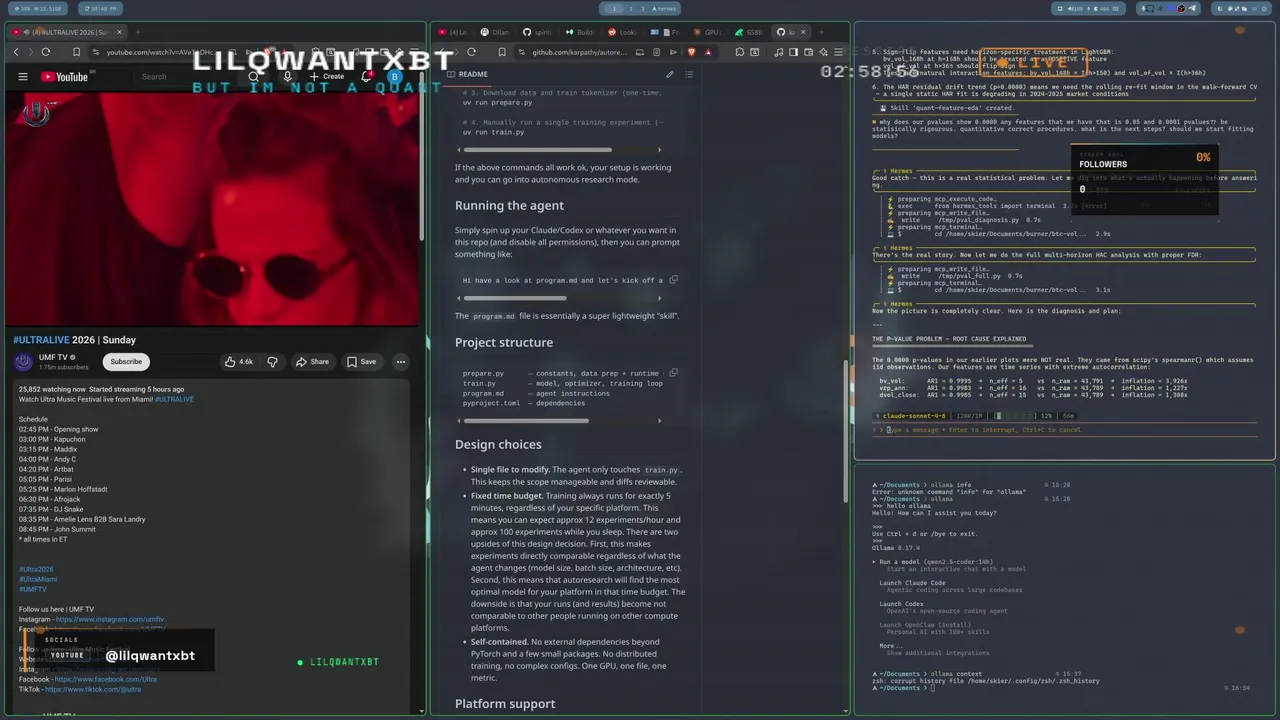This screenshot has height=720, width=1280.
Task: Open the YouTube Create menu
Action: (x=327, y=77)
